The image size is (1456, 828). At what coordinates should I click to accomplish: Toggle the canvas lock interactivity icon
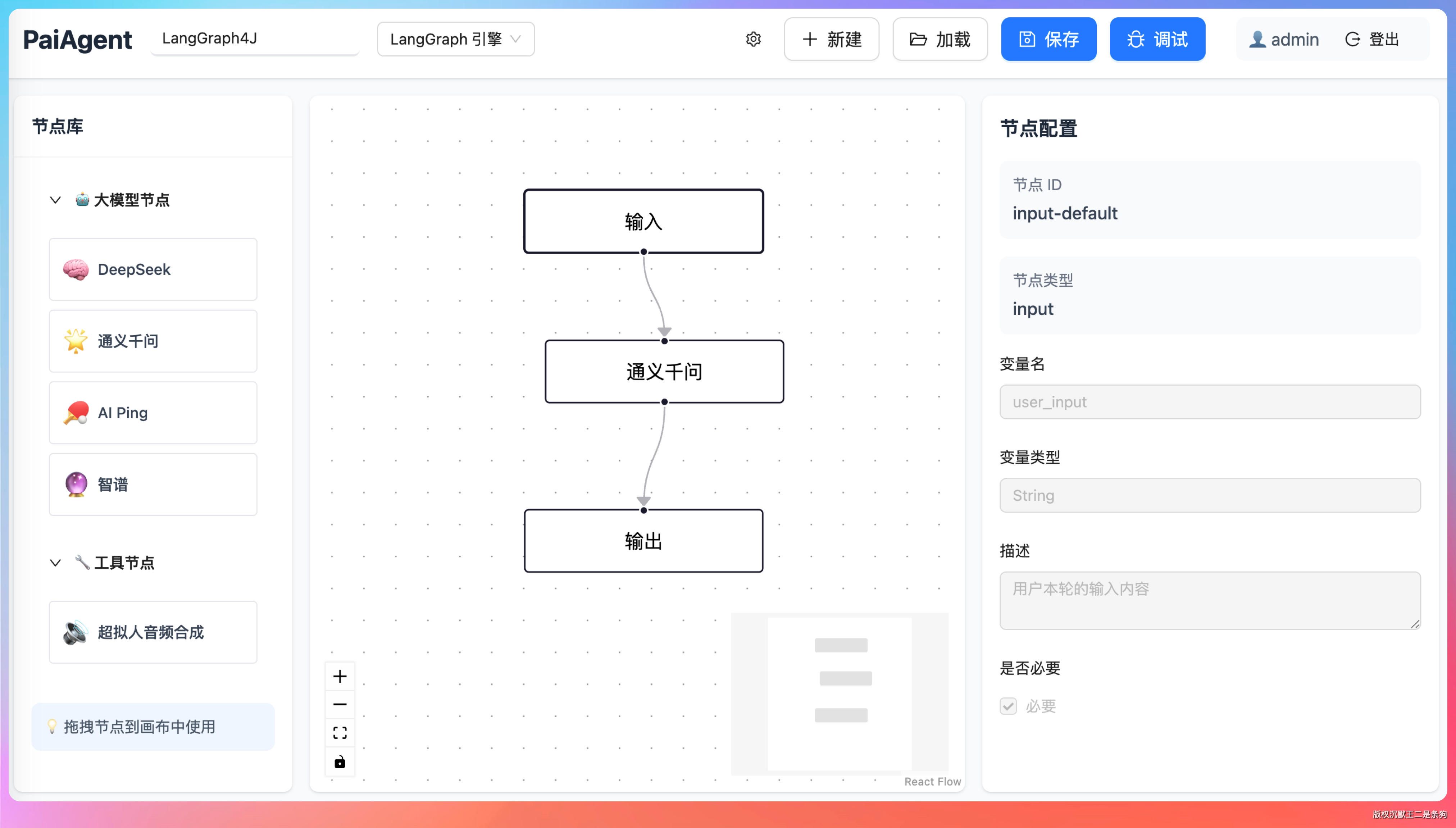(x=340, y=761)
